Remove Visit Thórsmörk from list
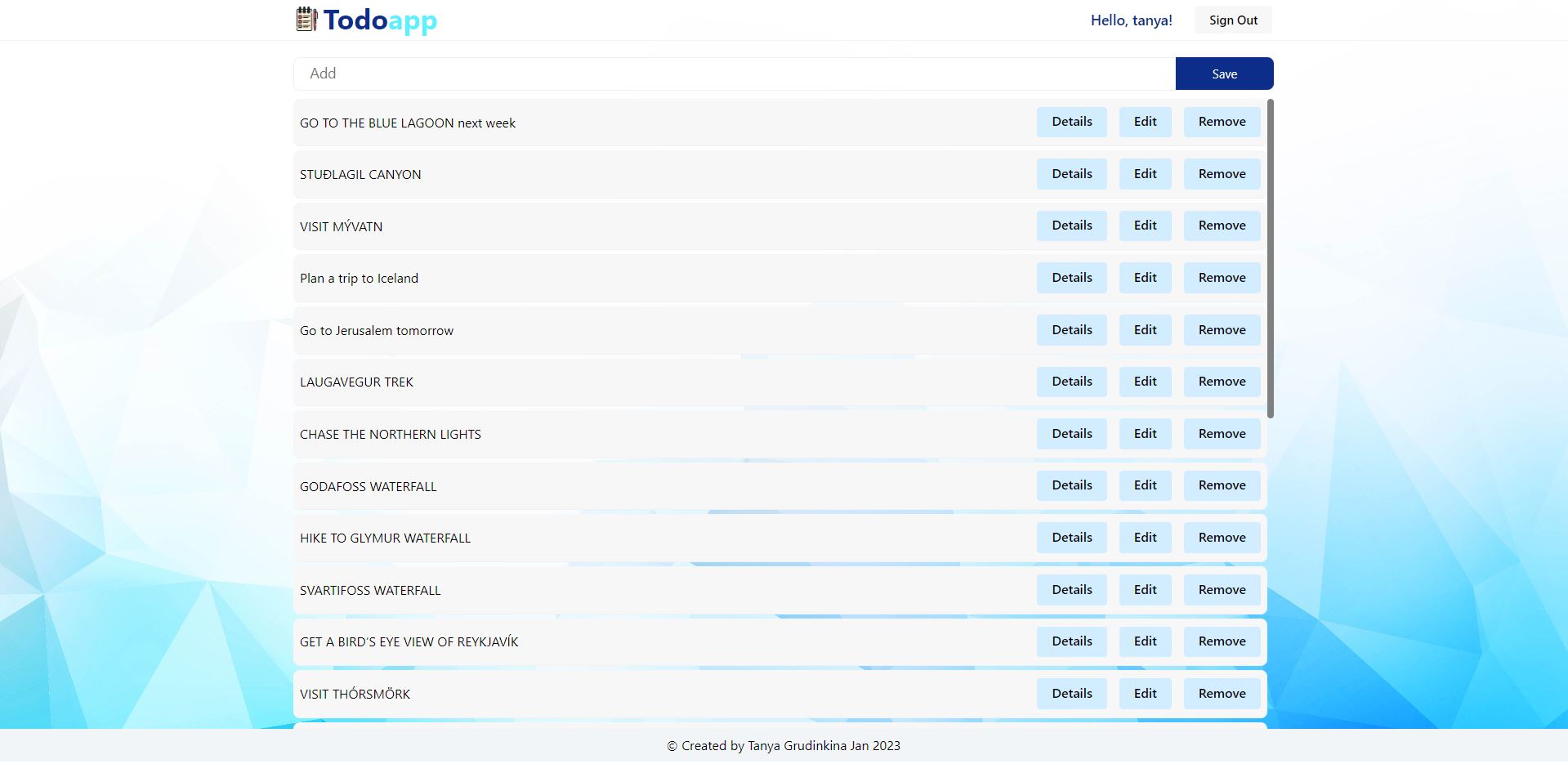Viewport: 1568px width, 764px height. click(1222, 694)
